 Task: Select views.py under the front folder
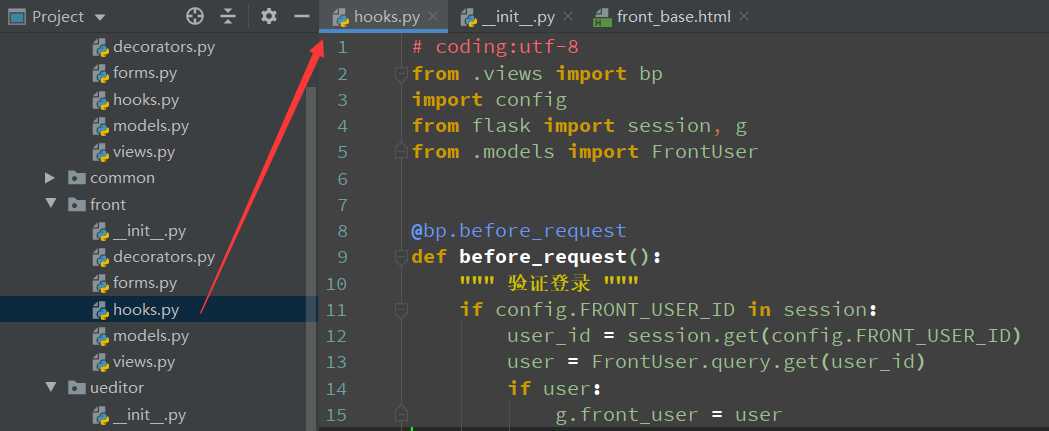click(144, 361)
